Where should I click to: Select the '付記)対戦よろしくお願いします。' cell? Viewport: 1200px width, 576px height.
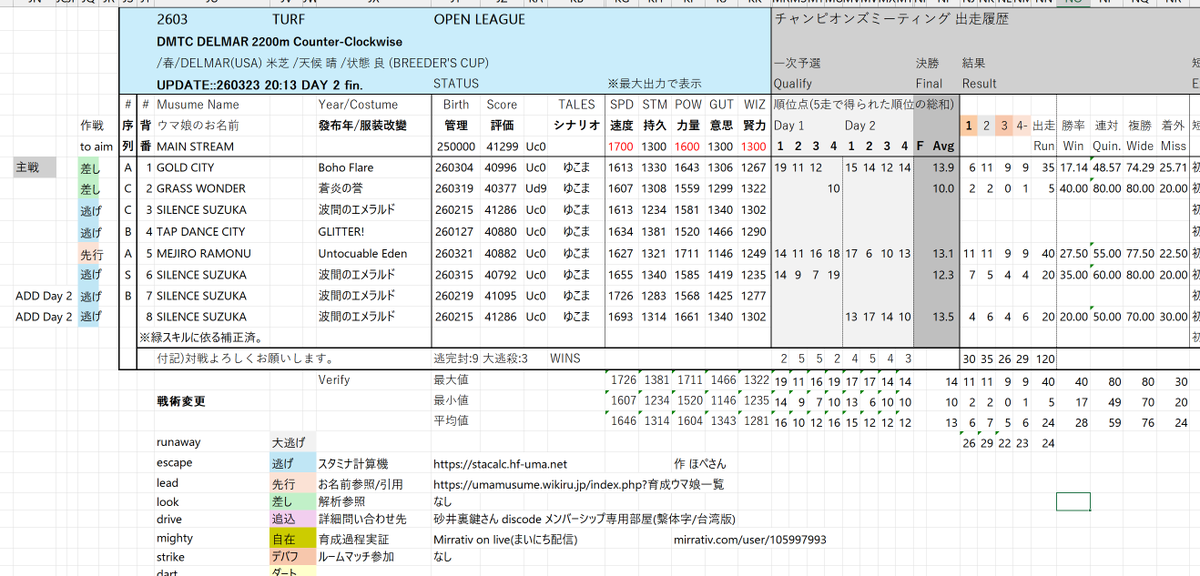tap(245, 358)
